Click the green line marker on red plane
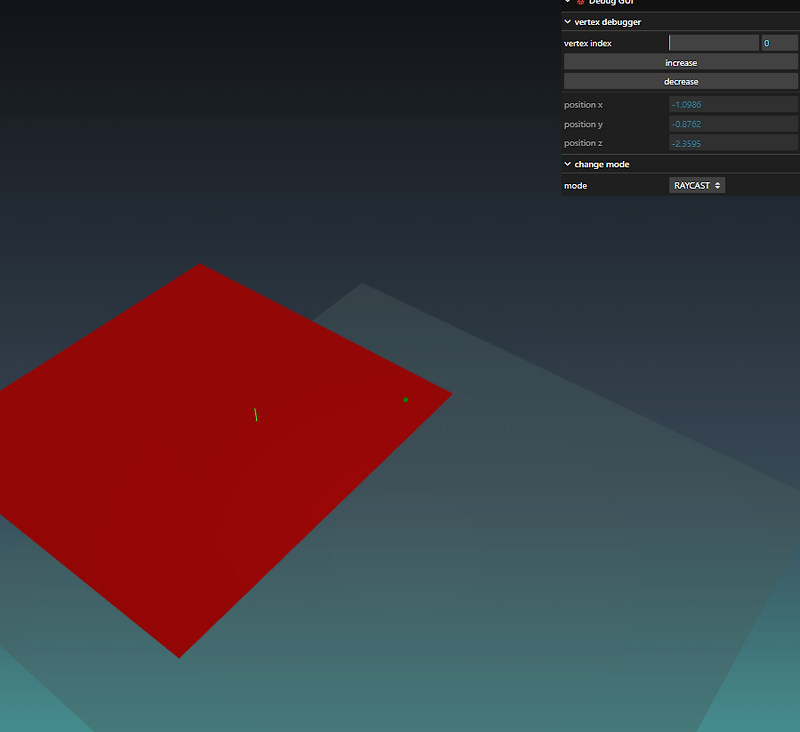The height and width of the screenshot is (732, 800). [x=256, y=414]
